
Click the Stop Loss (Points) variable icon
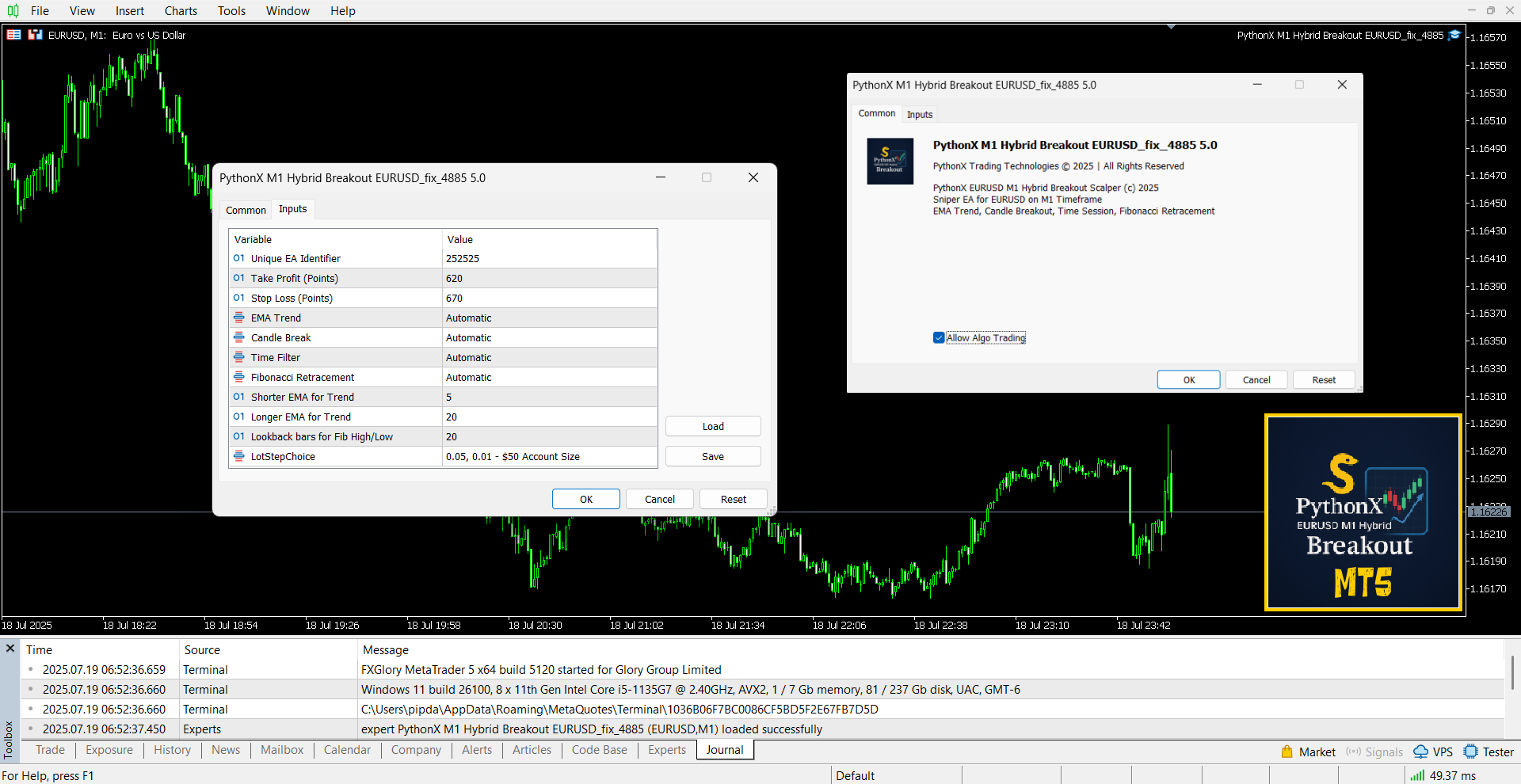(238, 298)
